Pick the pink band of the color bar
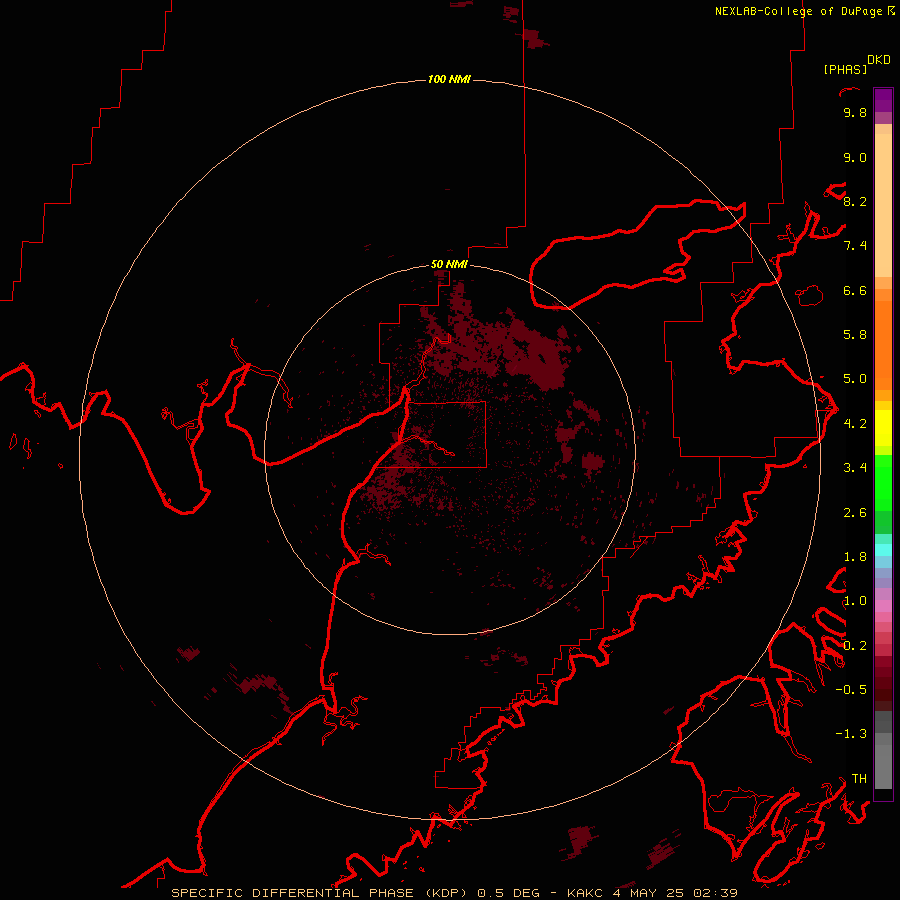Viewport: 900px width, 900px height. coord(883,606)
